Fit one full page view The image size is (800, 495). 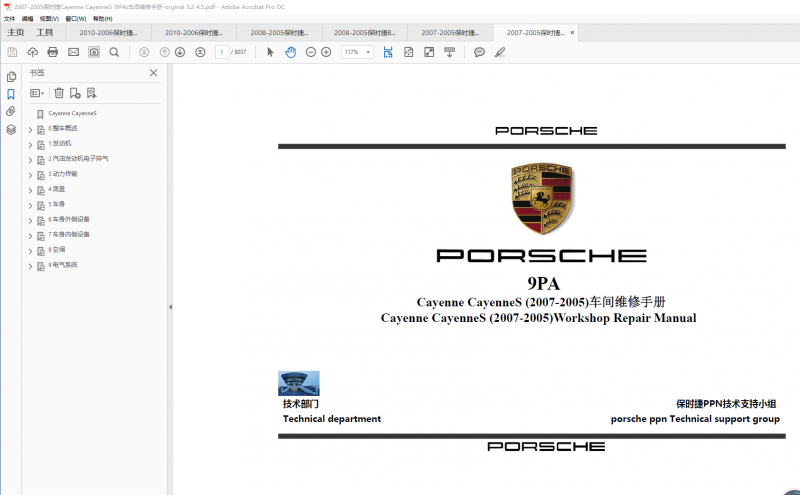tap(409, 52)
